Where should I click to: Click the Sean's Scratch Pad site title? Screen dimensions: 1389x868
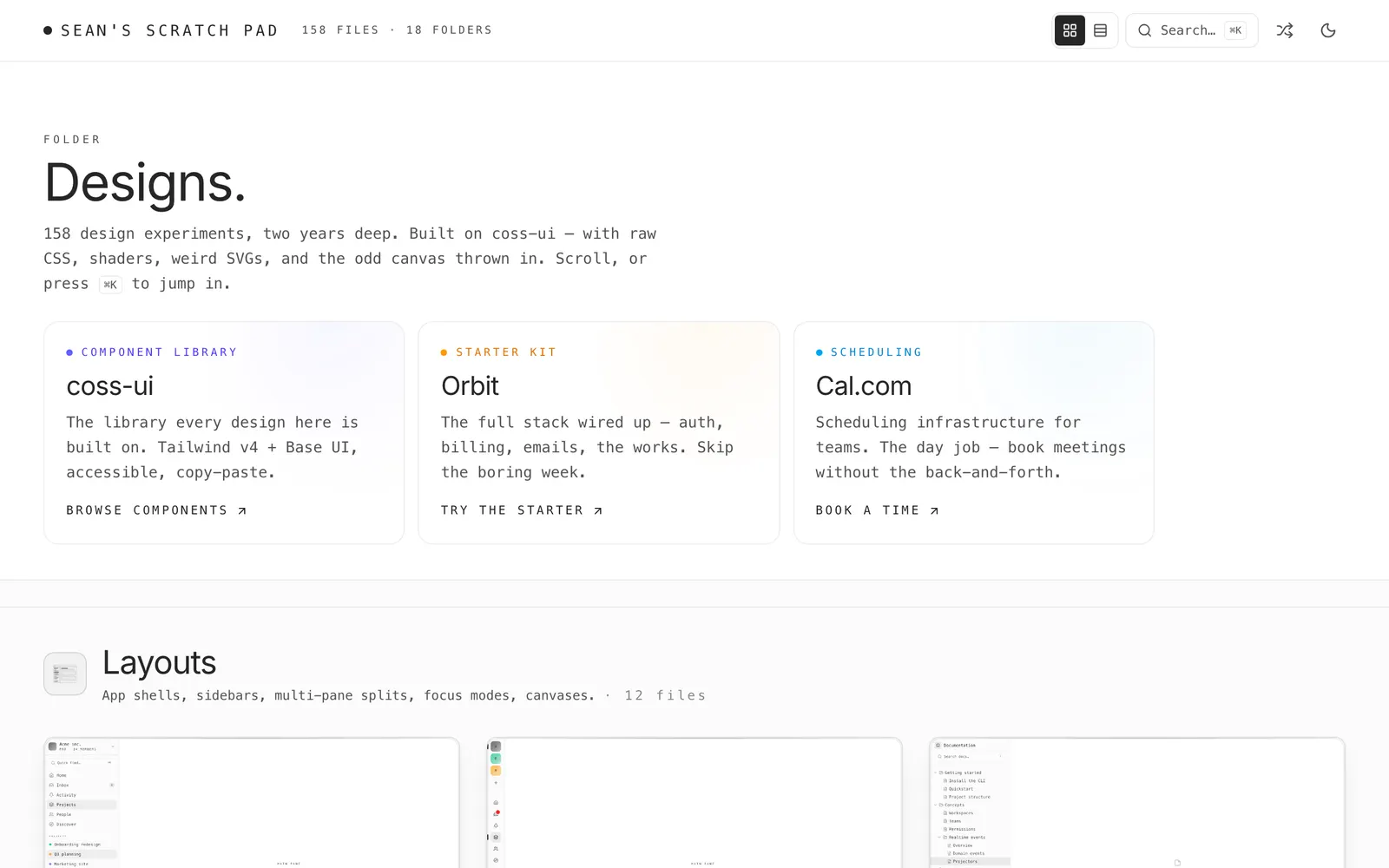tap(161, 30)
